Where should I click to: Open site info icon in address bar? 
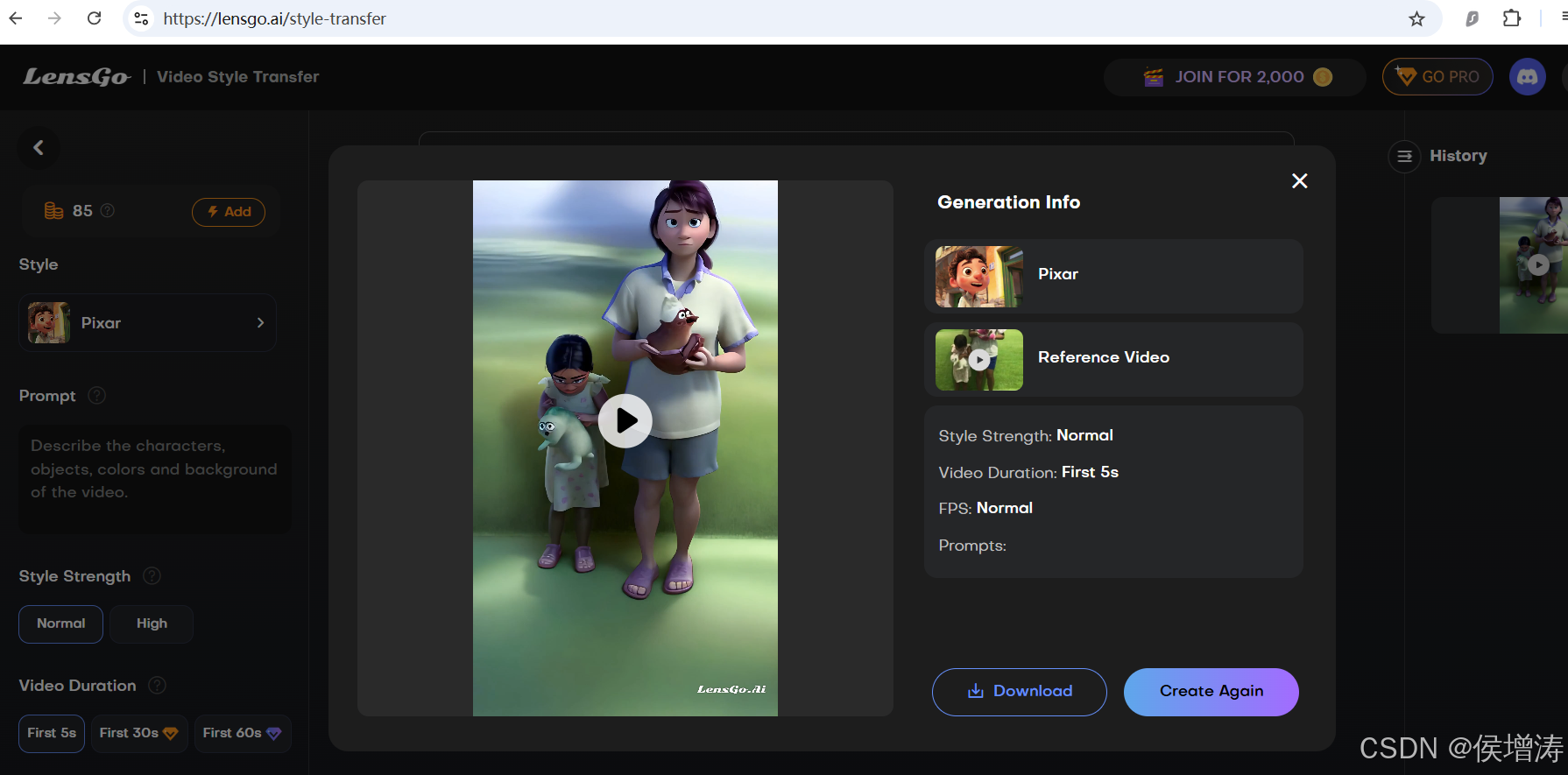tap(141, 18)
